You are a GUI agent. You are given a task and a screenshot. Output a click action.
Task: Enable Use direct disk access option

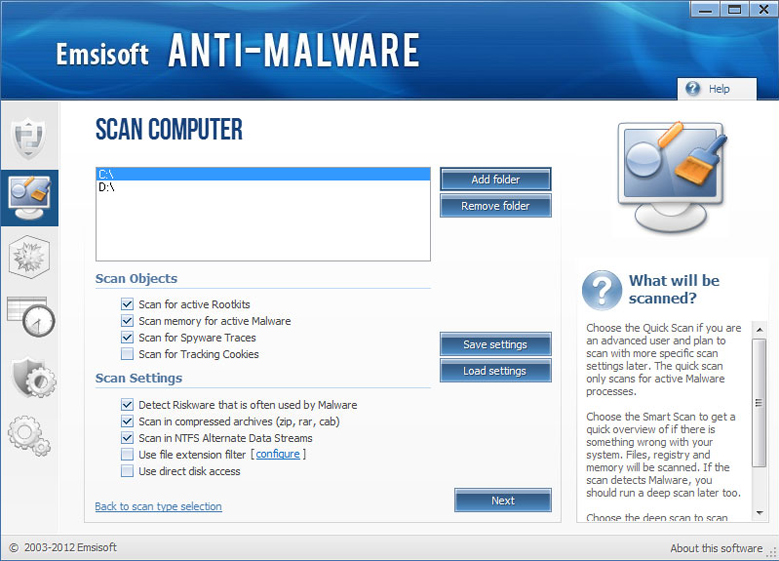tap(127, 471)
